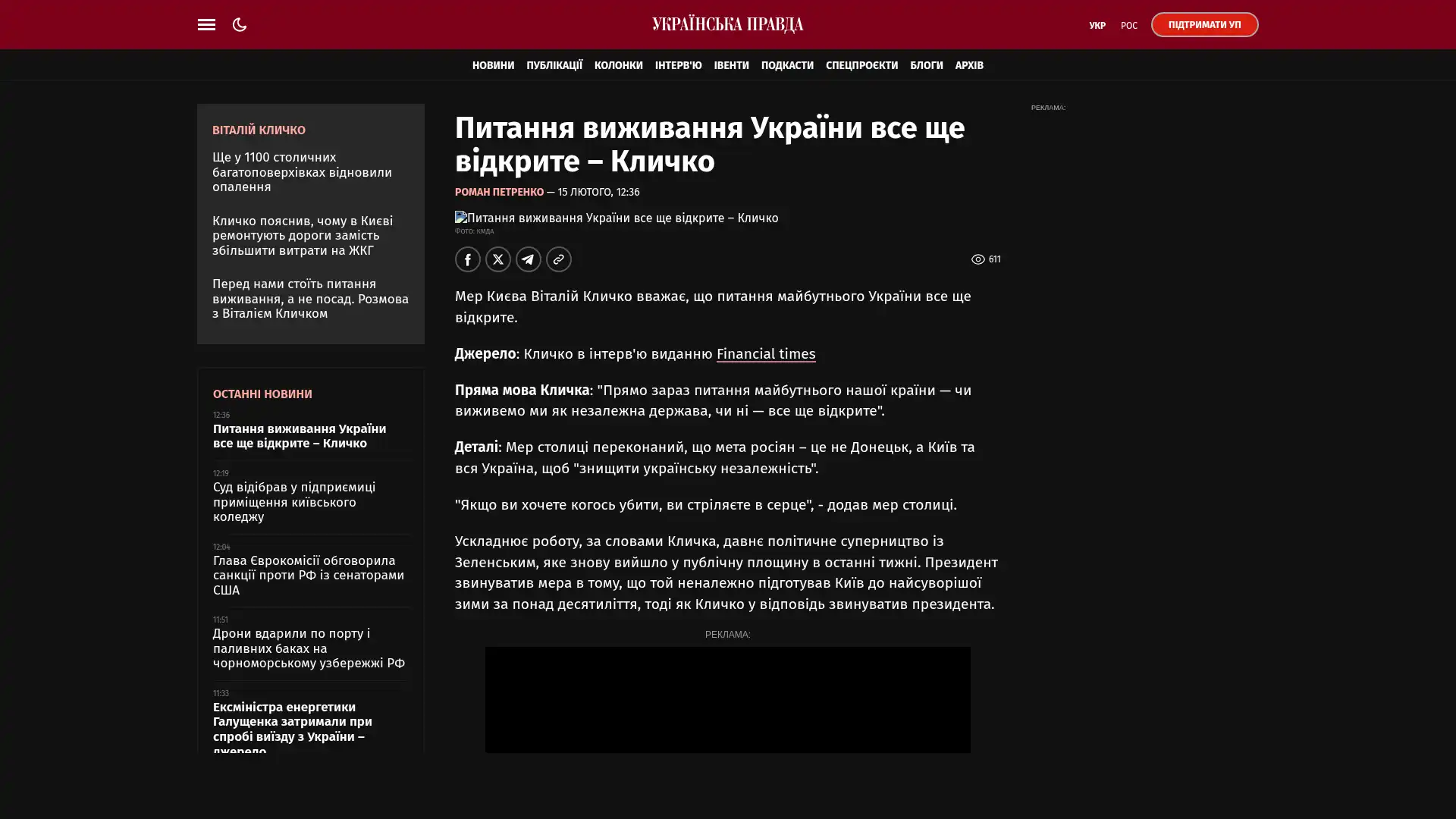Switch language to УКР

(x=1097, y=26)
